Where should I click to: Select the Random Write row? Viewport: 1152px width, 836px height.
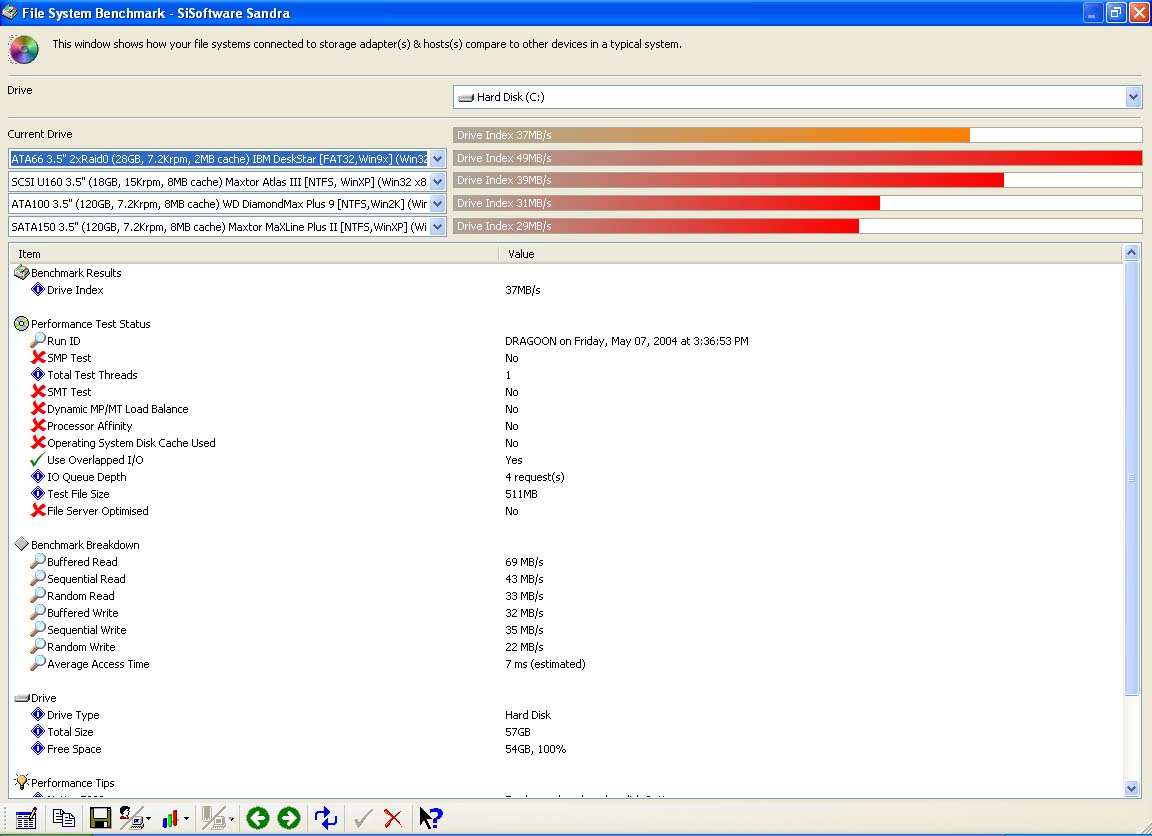coord(566,646)
